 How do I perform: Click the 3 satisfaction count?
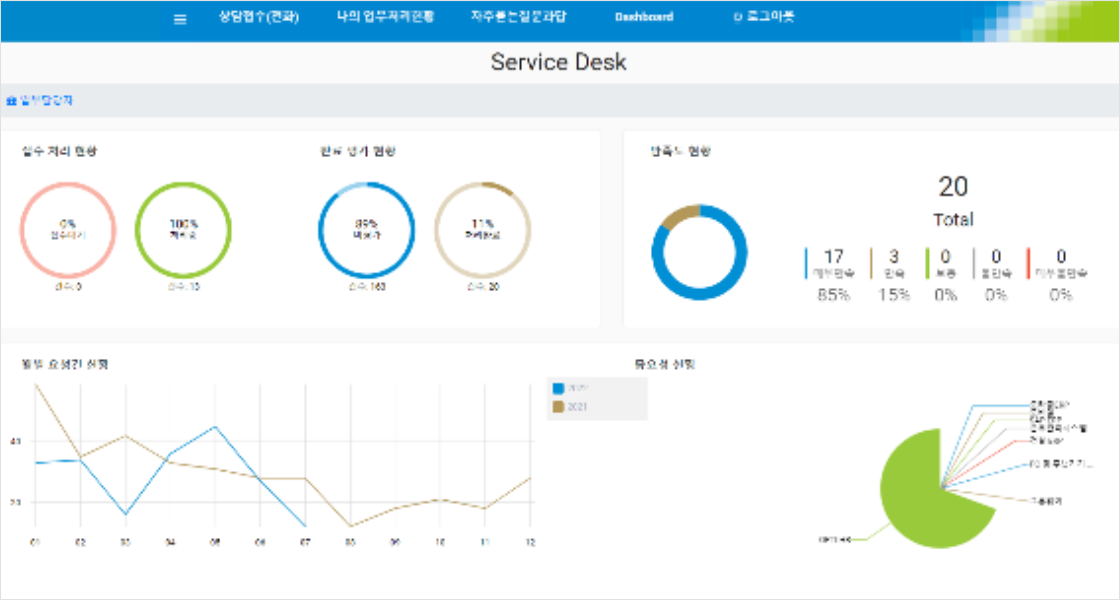pos(894,257)
